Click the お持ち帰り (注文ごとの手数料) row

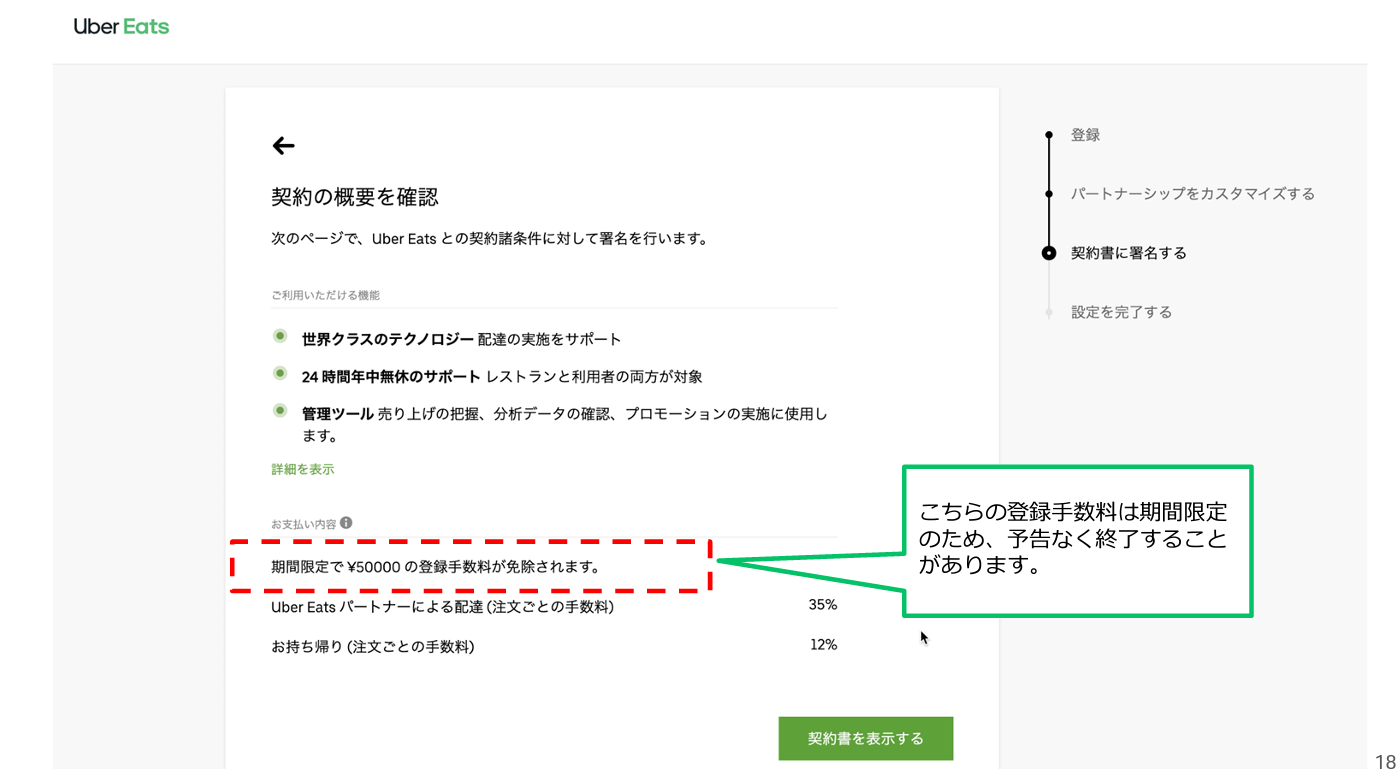[554, 646]
